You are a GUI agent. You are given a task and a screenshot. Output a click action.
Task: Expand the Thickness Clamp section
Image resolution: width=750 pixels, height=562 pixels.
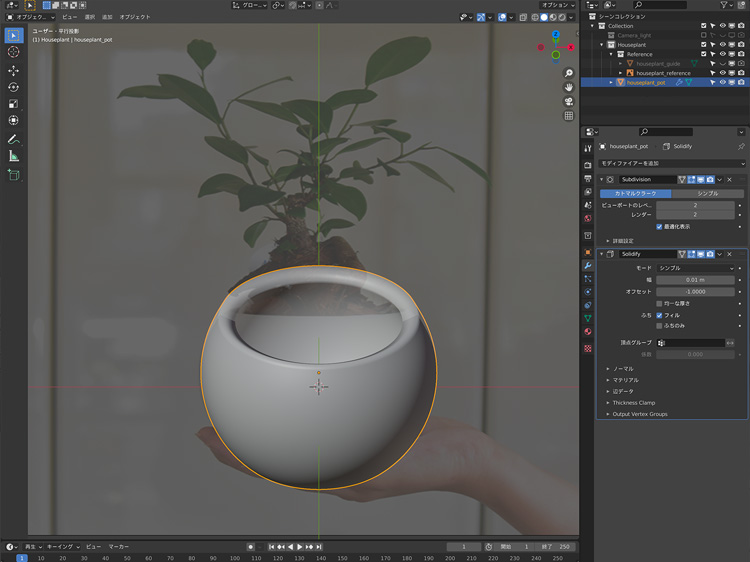(x=633, y=403)
